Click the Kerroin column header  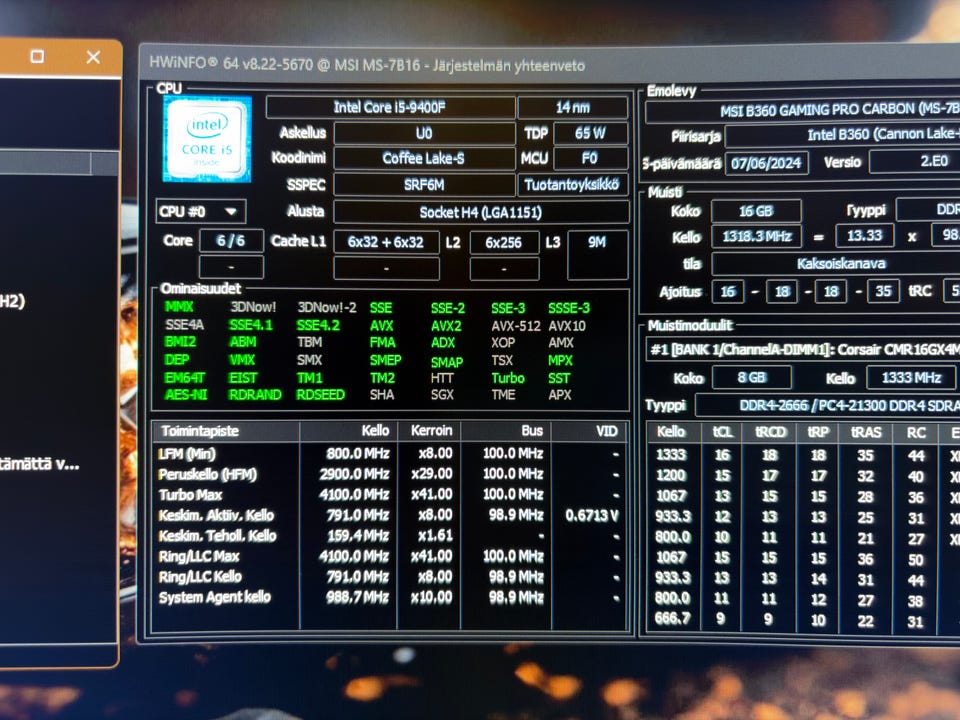pyautogui.click(x=429, y=431)
